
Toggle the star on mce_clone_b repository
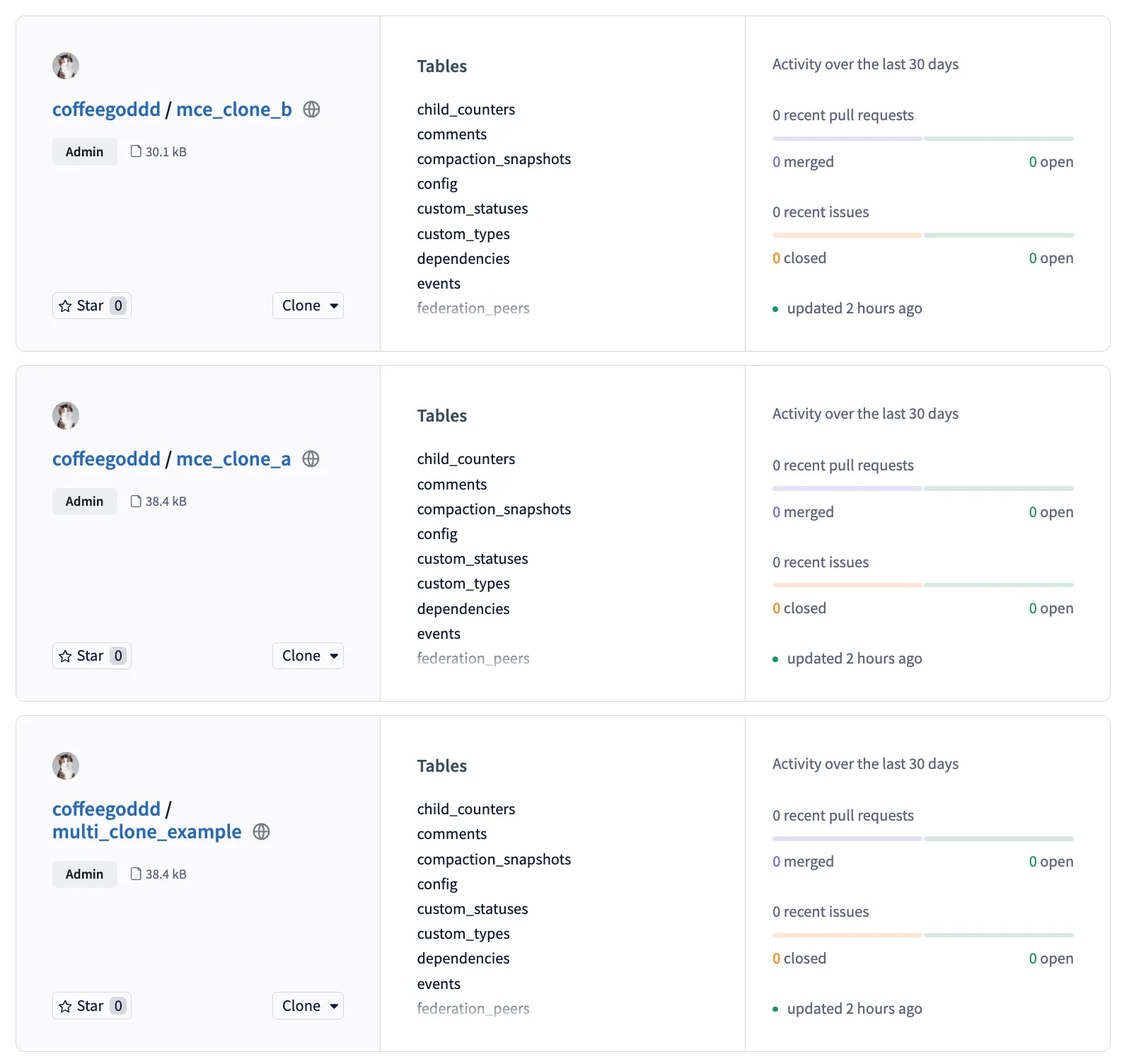coord(91,305)
